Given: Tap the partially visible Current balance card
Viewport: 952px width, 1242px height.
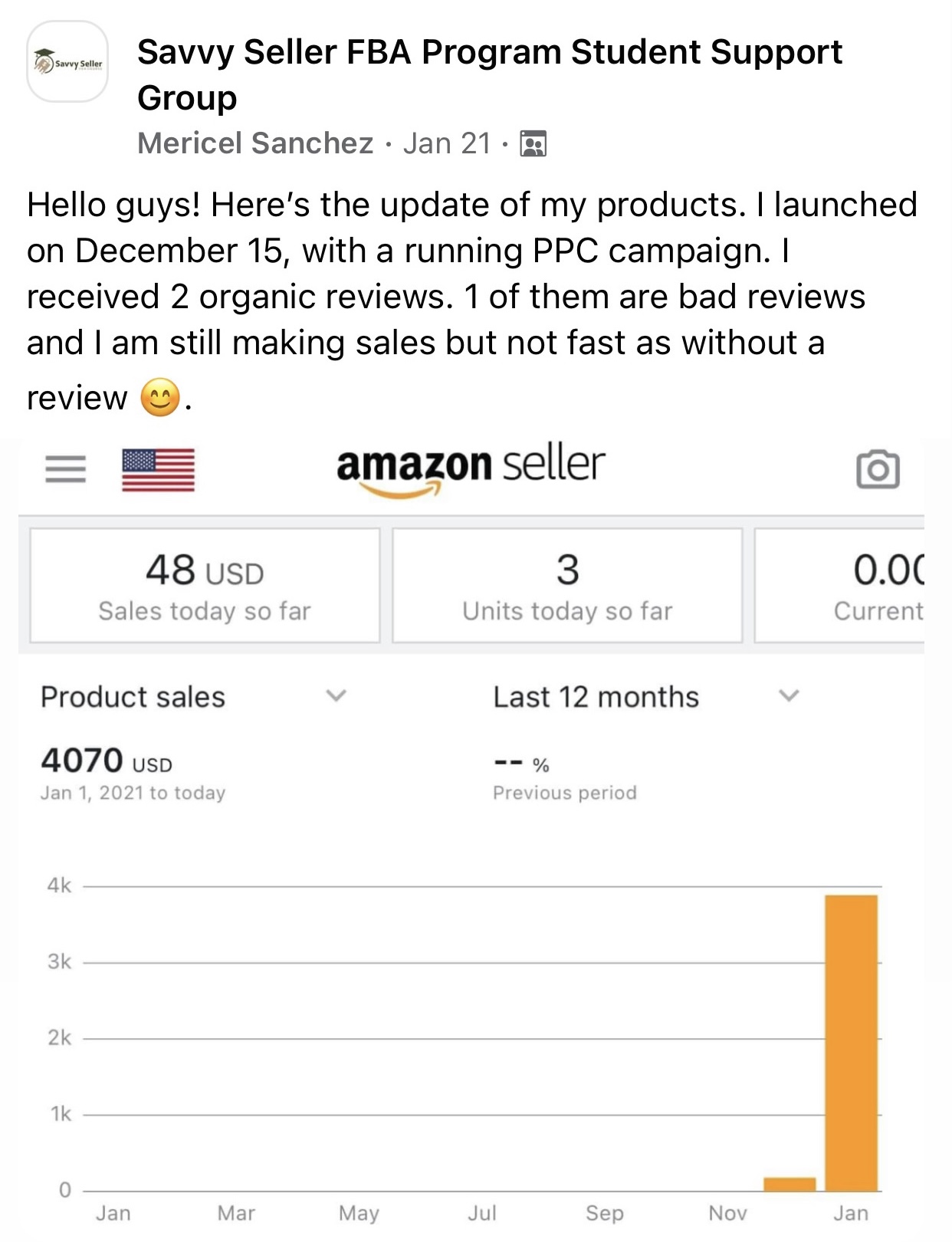Looking at the screenshot, I should tap(840, 586).
